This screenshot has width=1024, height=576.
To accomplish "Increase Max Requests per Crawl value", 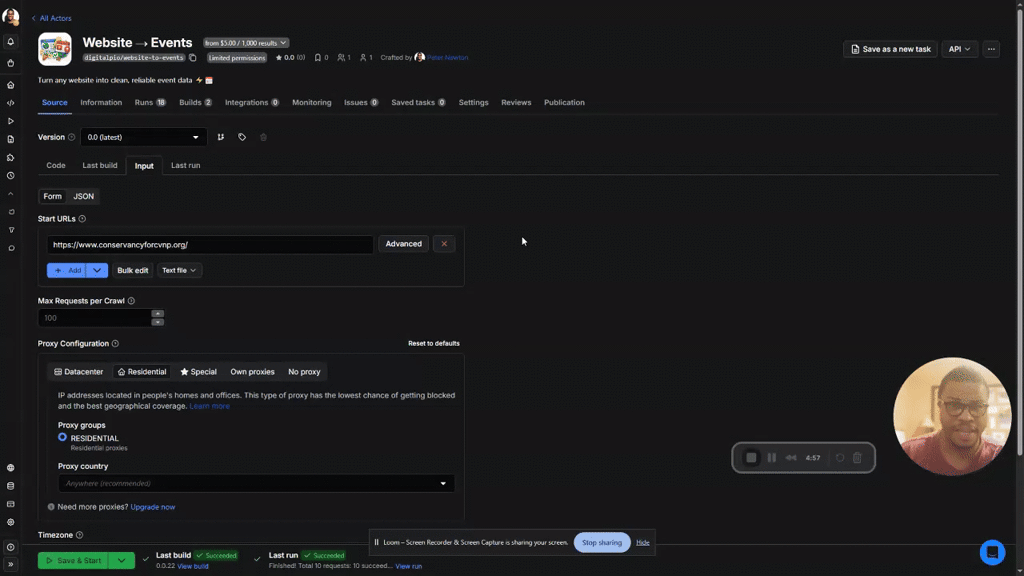I will 157,314.
